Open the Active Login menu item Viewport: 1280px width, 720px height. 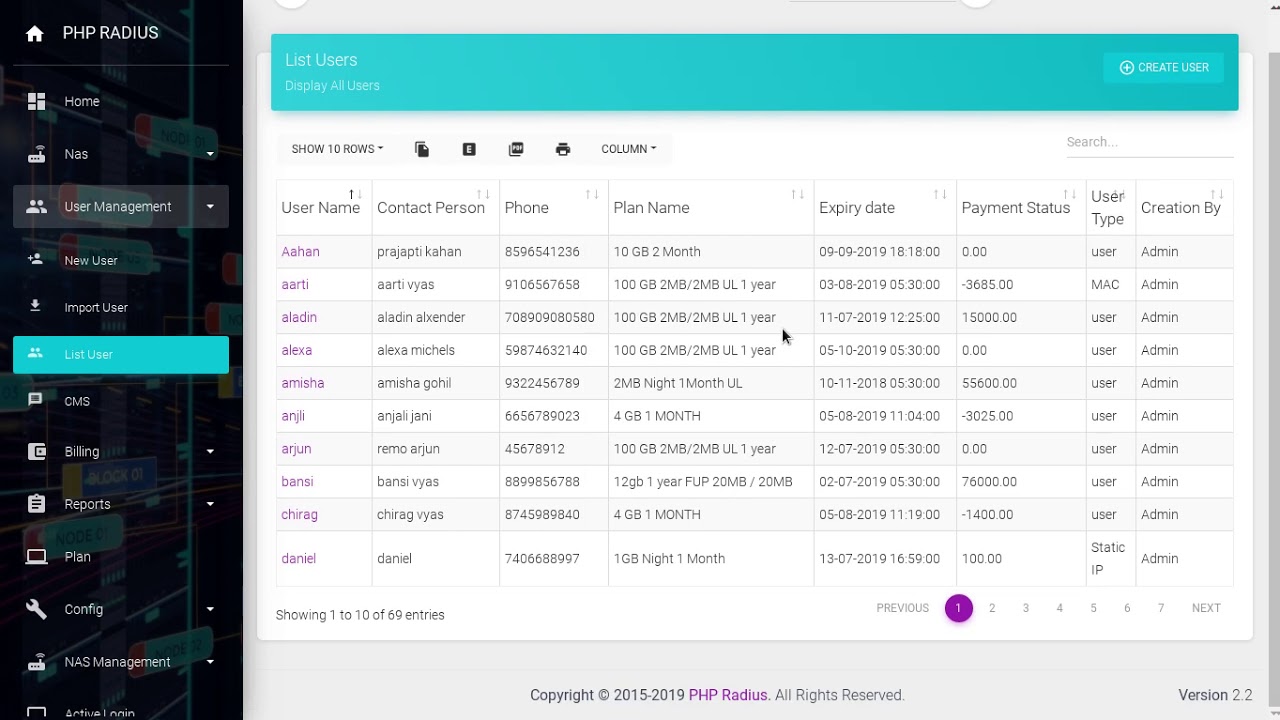tap(121, 712)
